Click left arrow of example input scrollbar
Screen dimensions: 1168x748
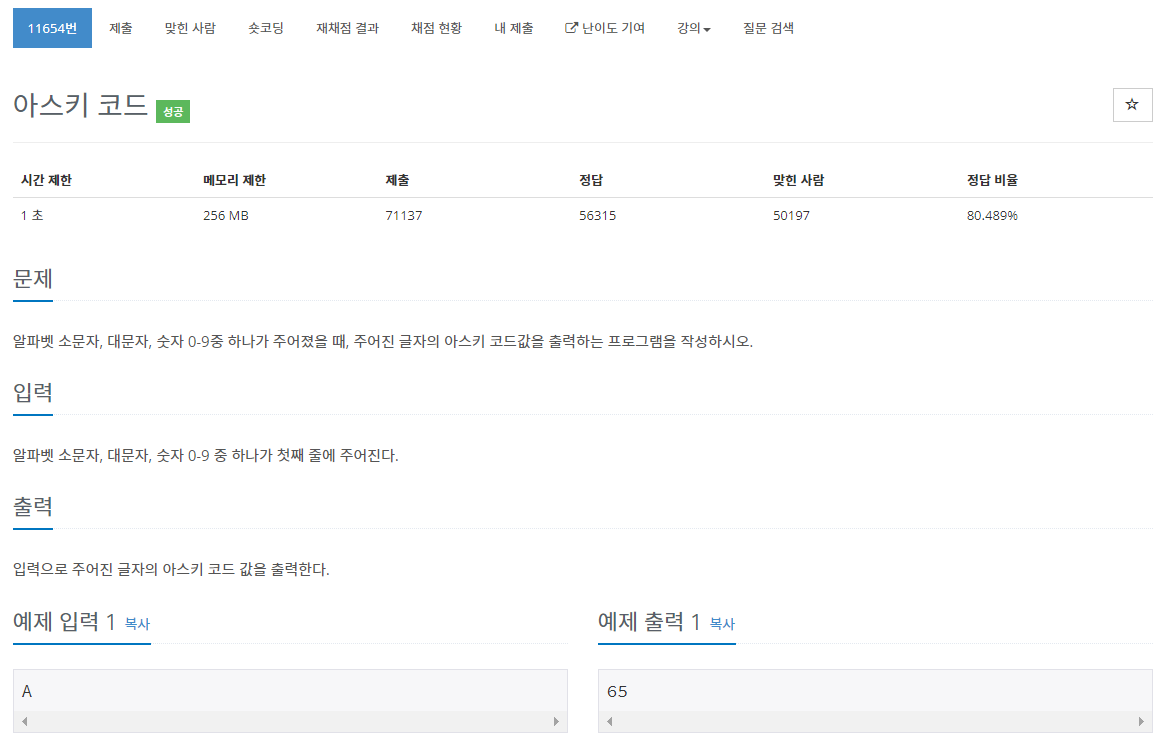tap(25, 721)
